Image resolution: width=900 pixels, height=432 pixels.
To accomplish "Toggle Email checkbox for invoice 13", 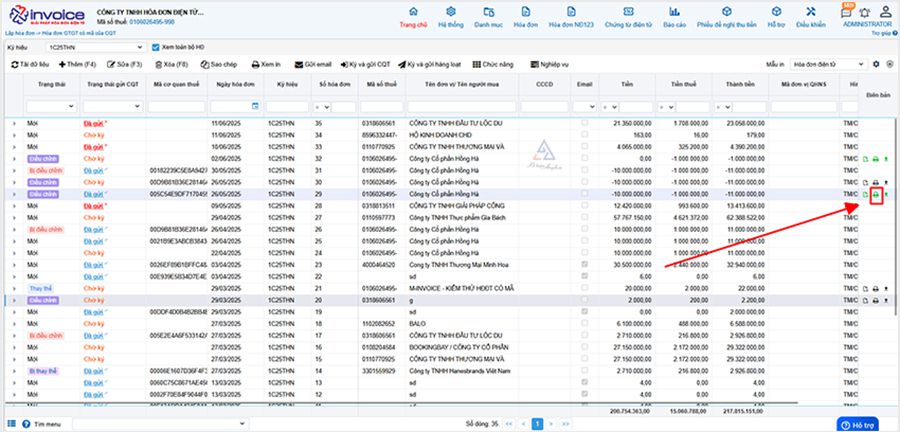I will [584, 383].
